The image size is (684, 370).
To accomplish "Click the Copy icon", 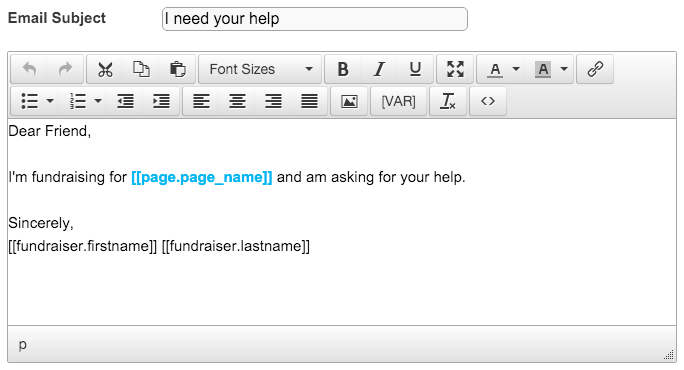I will tap(141, 69).
